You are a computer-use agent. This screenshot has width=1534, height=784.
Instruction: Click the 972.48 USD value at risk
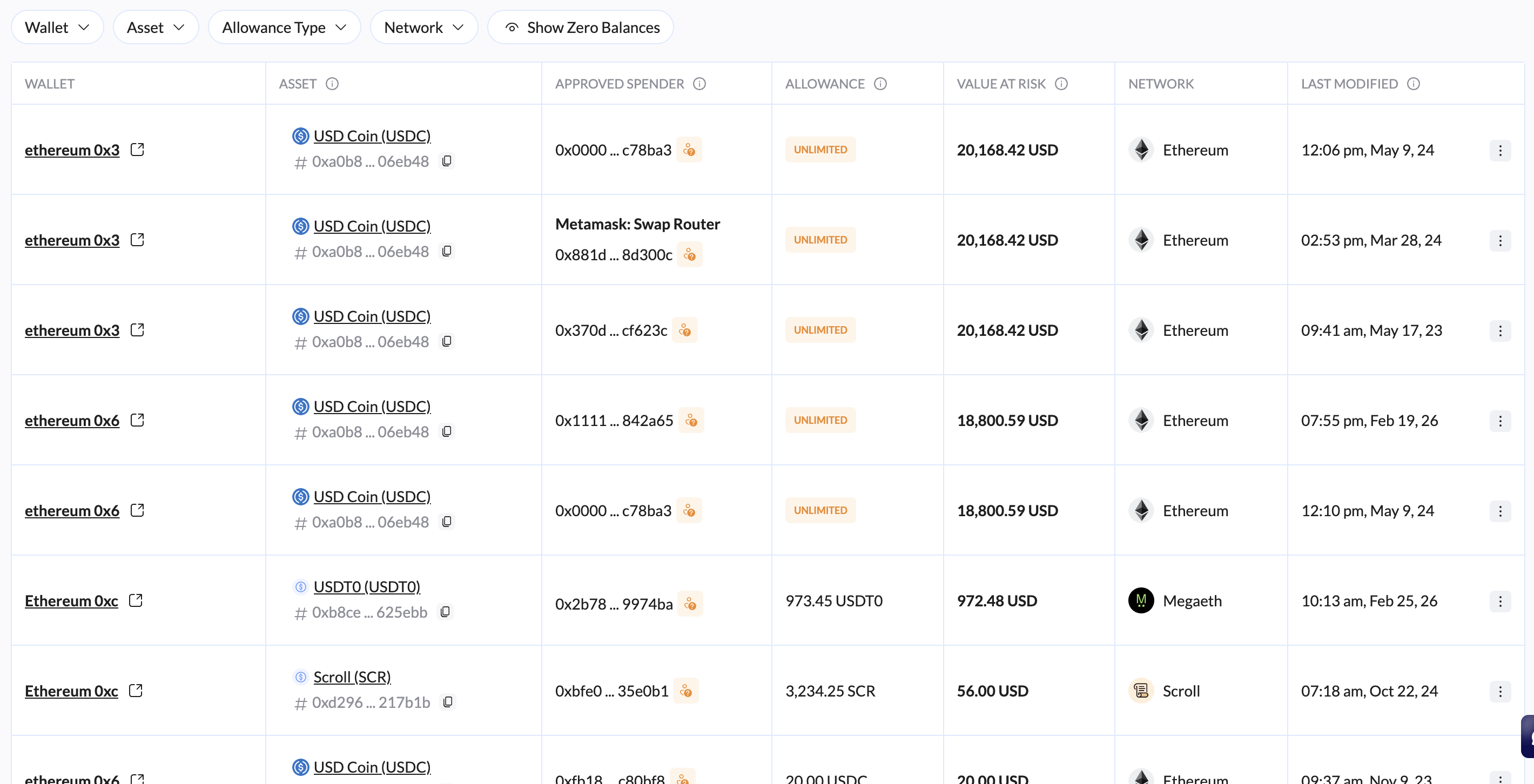coord(997,601)
